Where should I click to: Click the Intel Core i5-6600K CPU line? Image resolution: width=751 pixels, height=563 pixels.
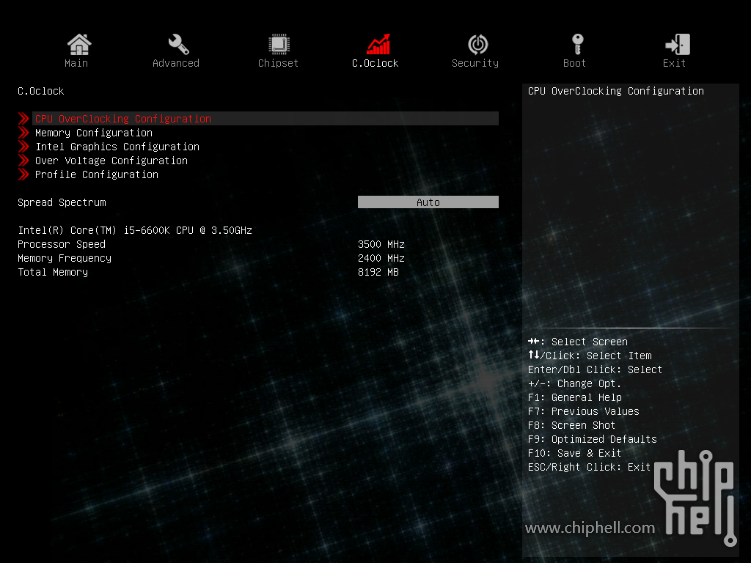(x=135, y=230)
